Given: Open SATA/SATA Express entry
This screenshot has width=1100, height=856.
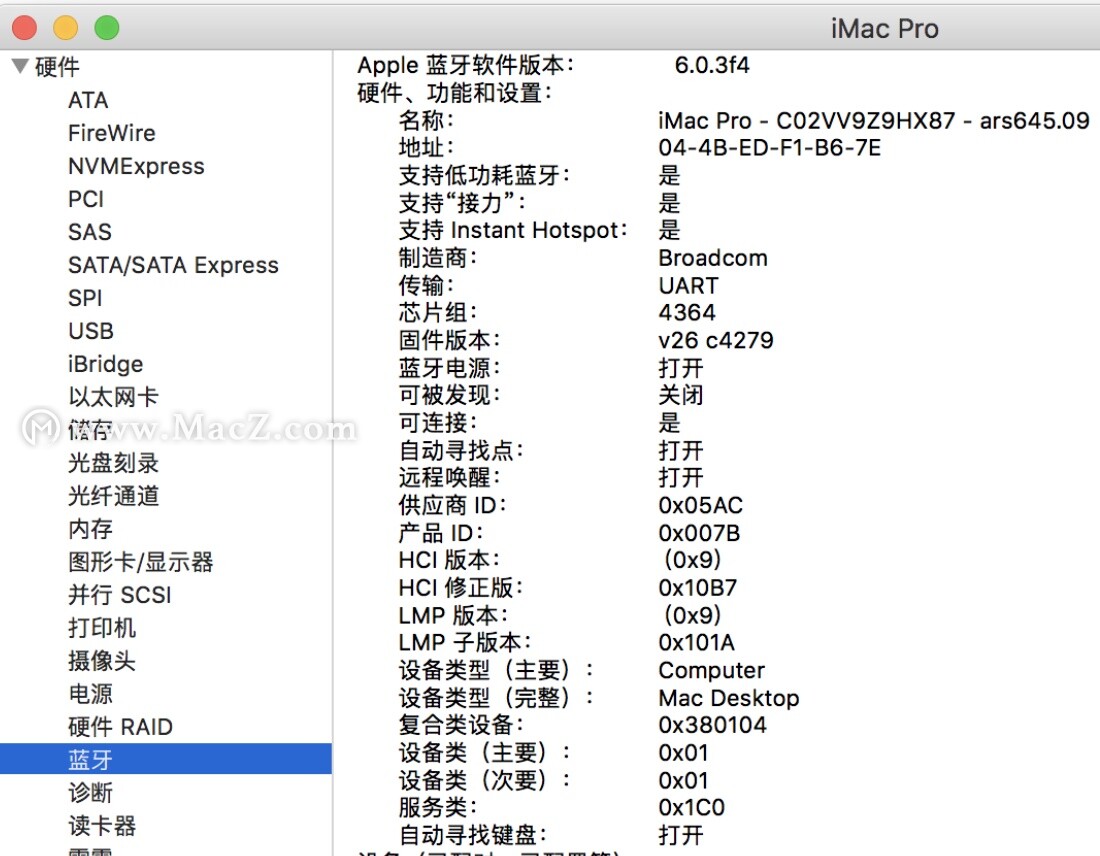Looking at the screenshot, I should (x=173, y=265).
